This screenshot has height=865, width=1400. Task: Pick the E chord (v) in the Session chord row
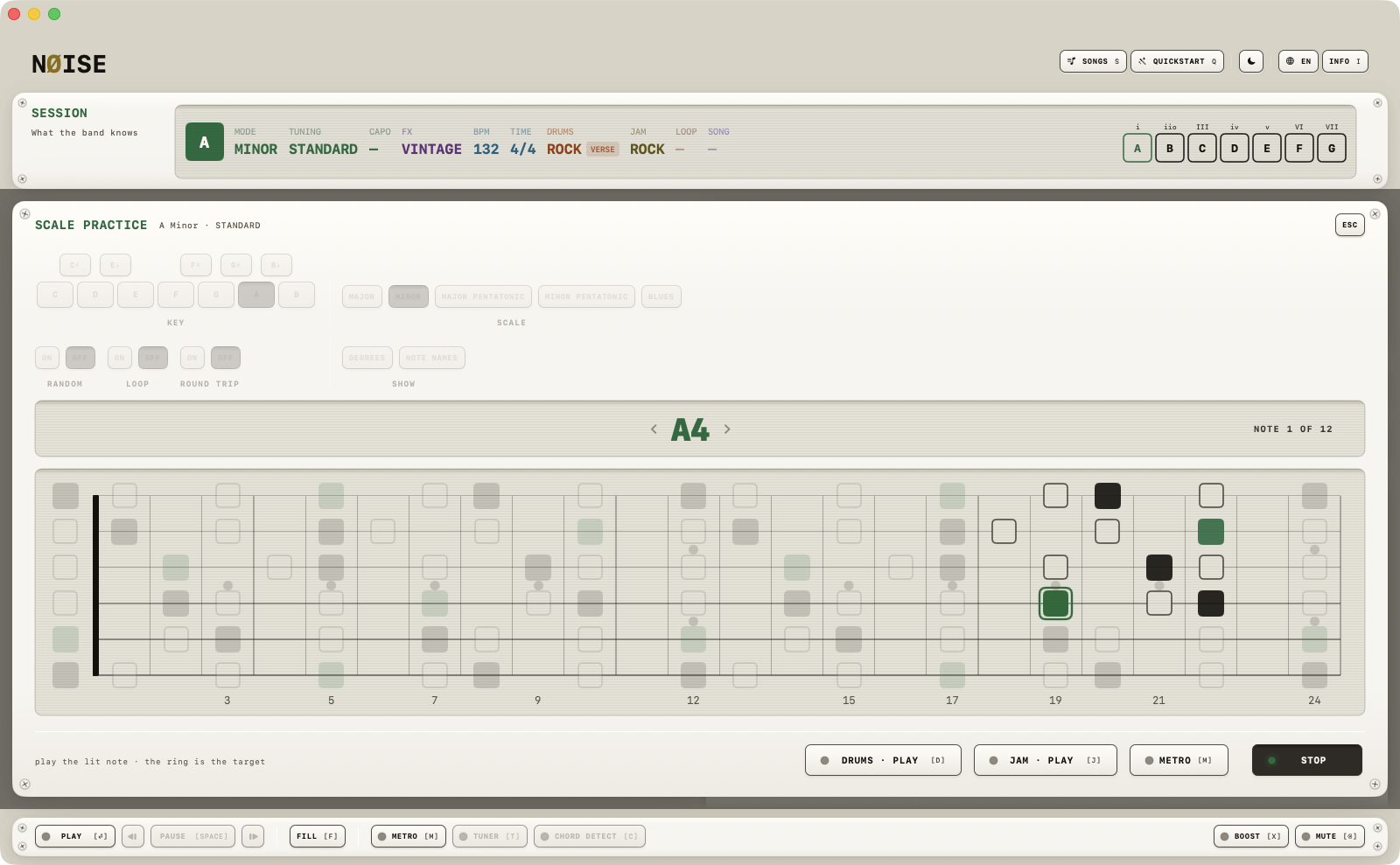pos(1267,148)
